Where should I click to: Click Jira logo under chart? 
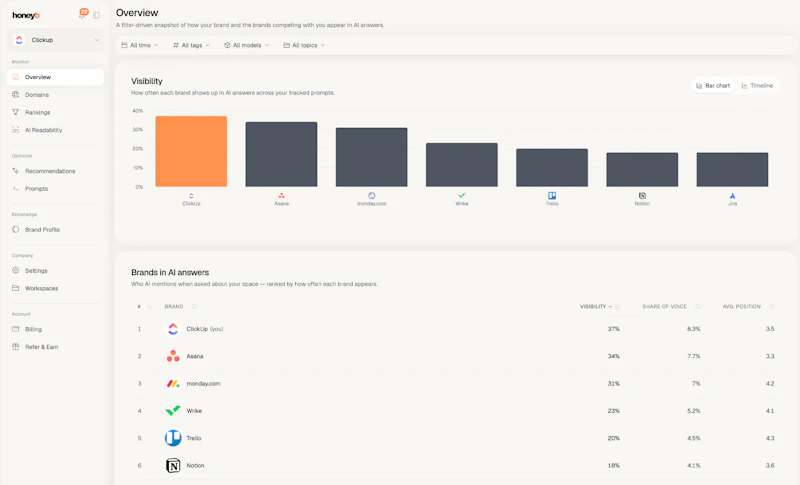pos(733,195)
